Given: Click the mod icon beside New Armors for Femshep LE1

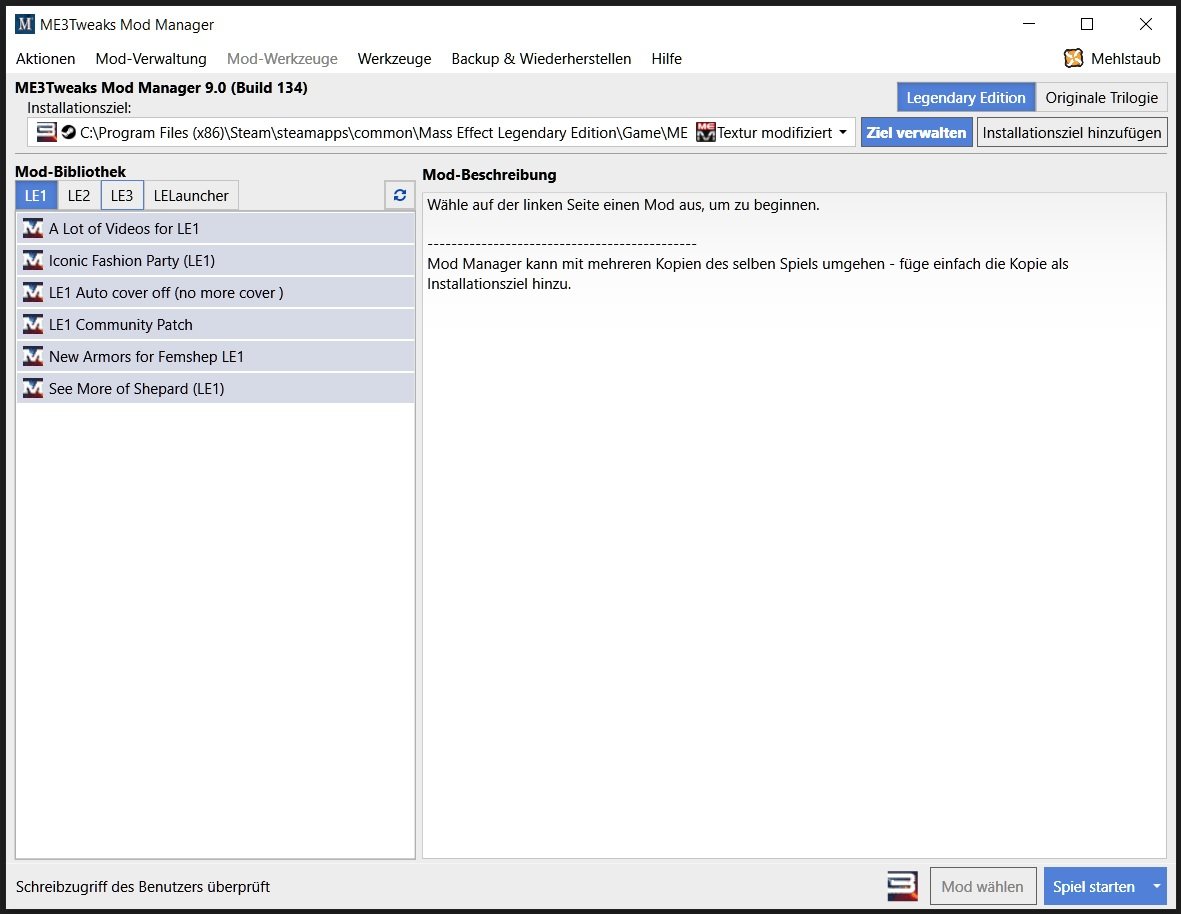Looking at the screenshot, I should [x=32, y=356].
